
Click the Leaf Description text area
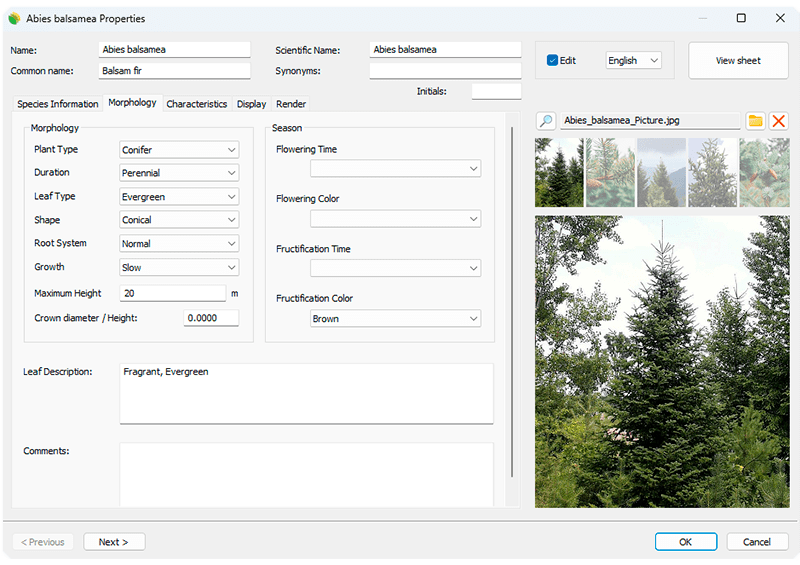306,394
